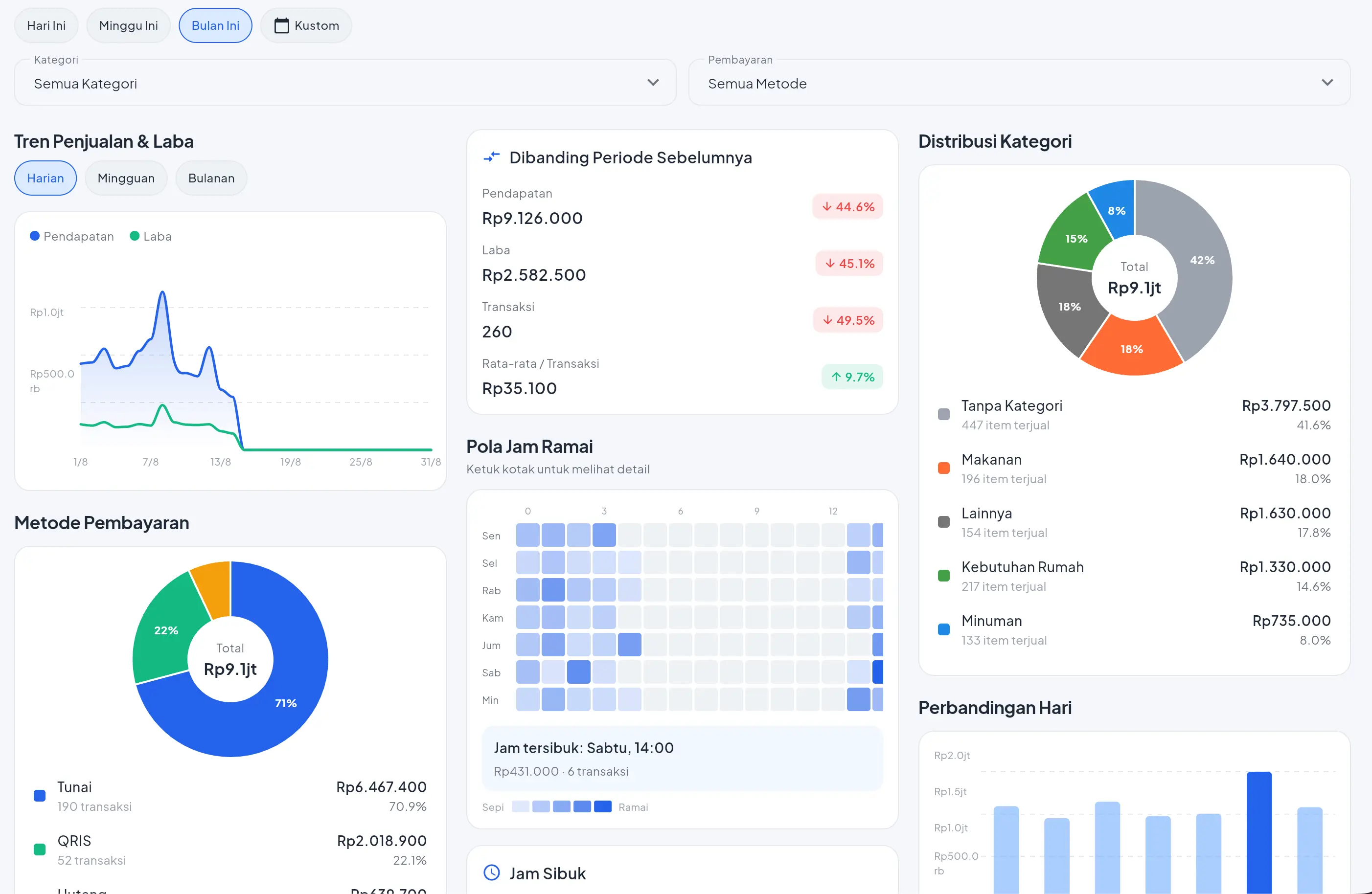Image resolution: width=1372 pixels, height=894 pixels.
Task: Click the Laba value Rp2.582.500
Action: pos(534,275)
